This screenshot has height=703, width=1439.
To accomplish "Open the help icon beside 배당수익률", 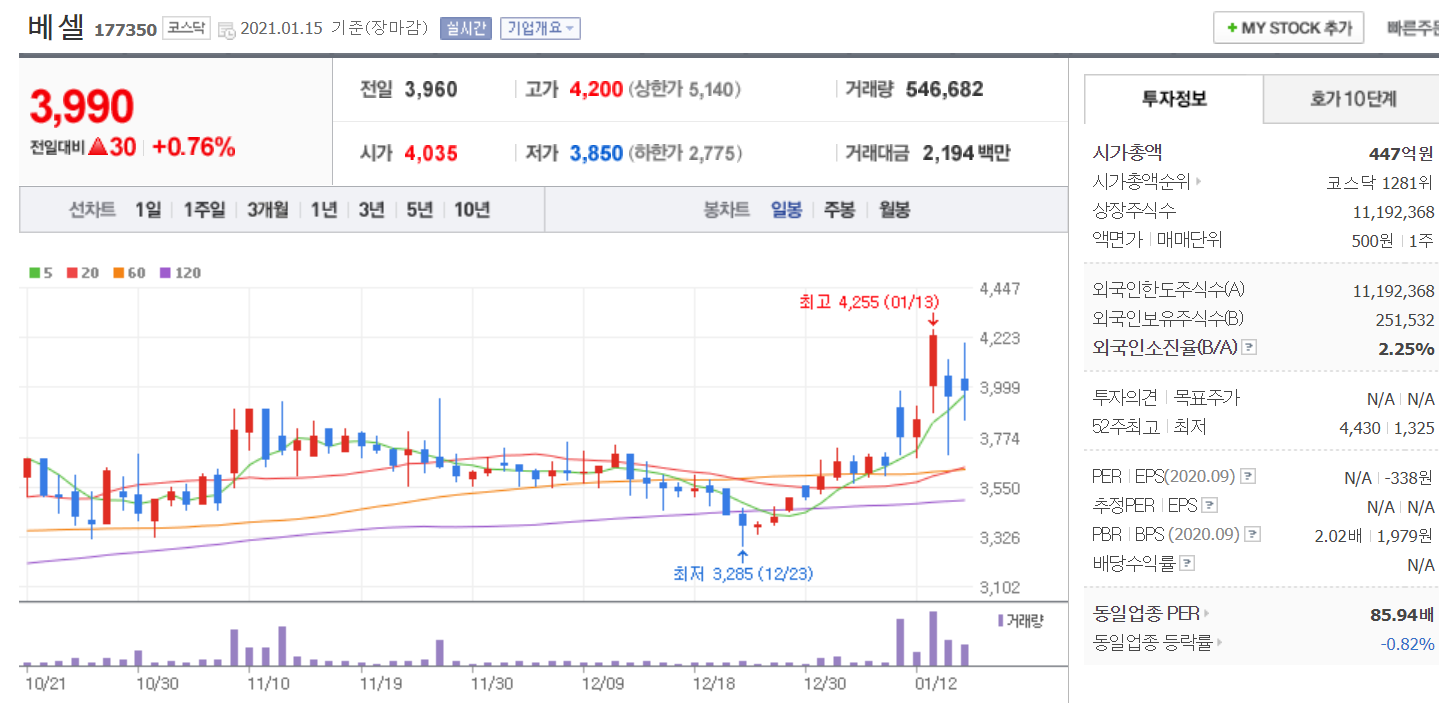I will [x=1187, y=564].
